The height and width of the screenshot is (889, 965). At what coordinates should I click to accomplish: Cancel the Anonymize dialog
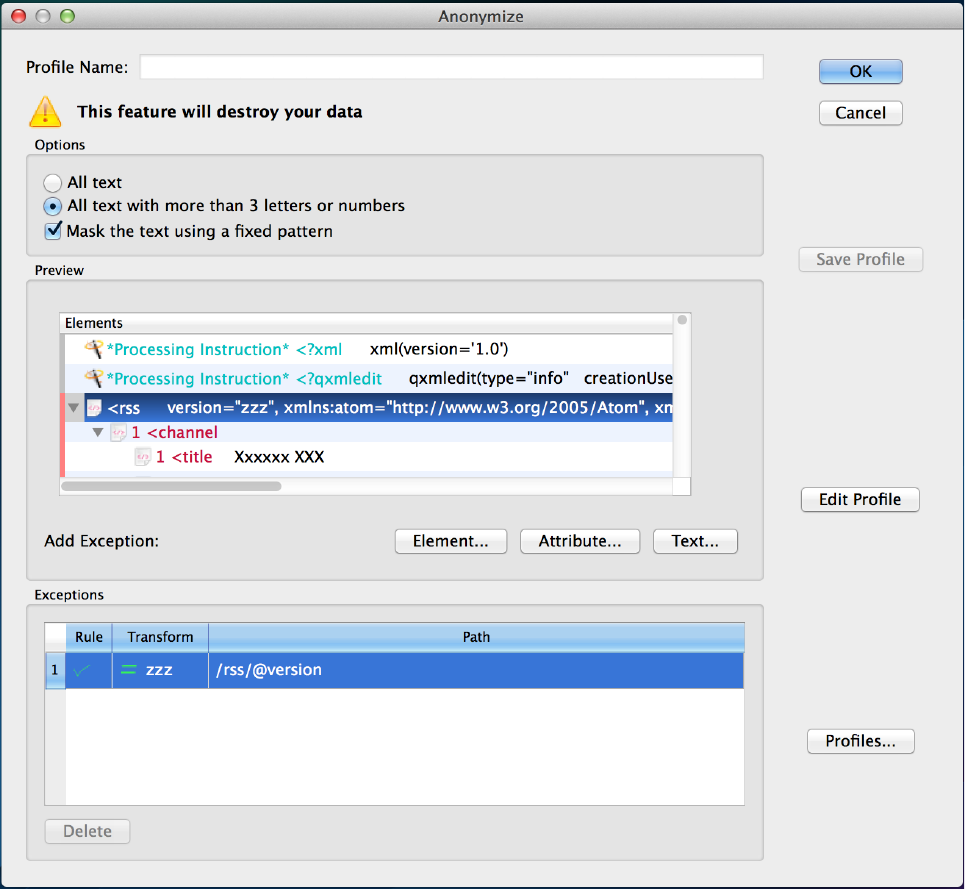(x=860, y=113)
